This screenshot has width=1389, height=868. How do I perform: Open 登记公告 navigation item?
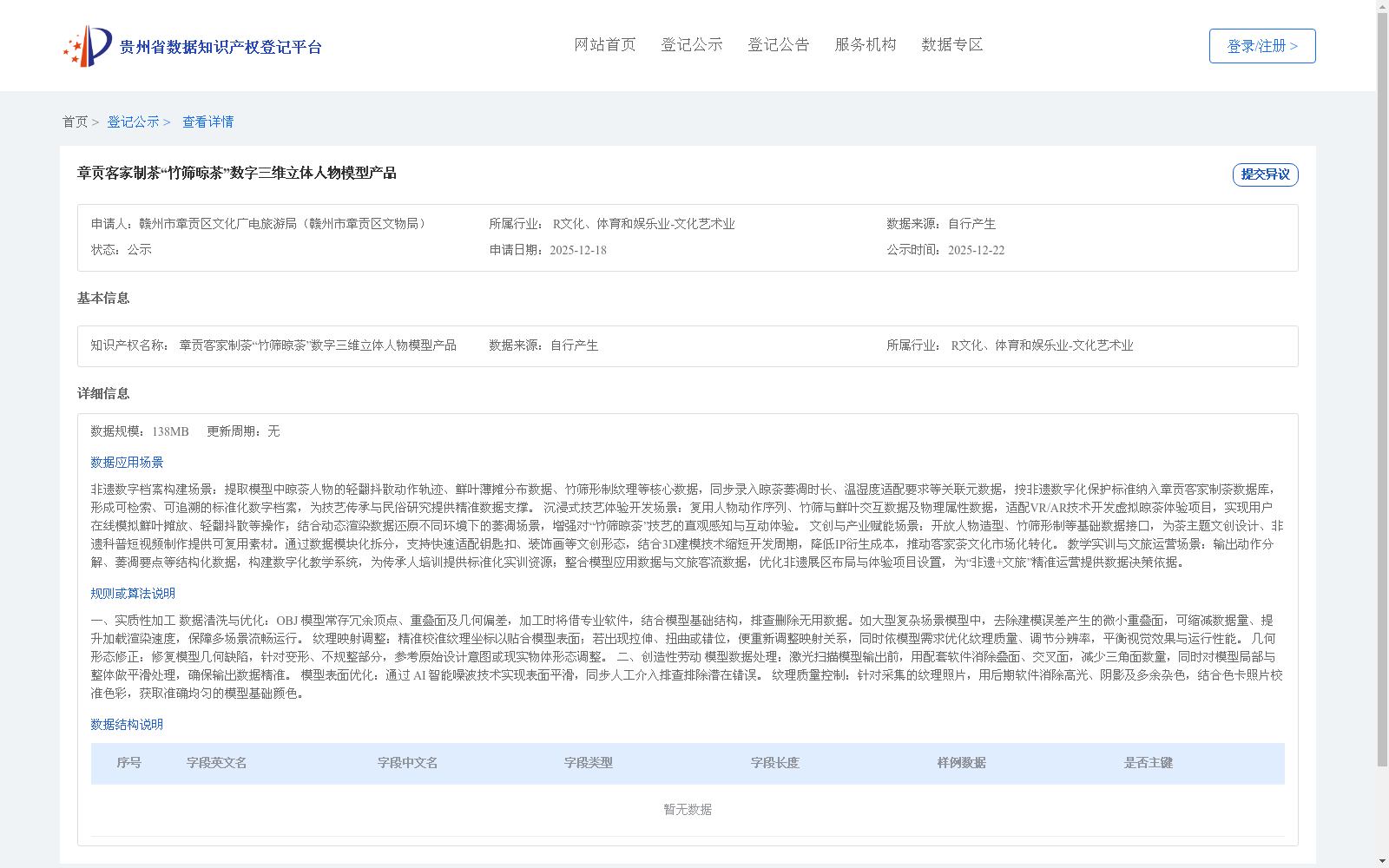[779, 45]
